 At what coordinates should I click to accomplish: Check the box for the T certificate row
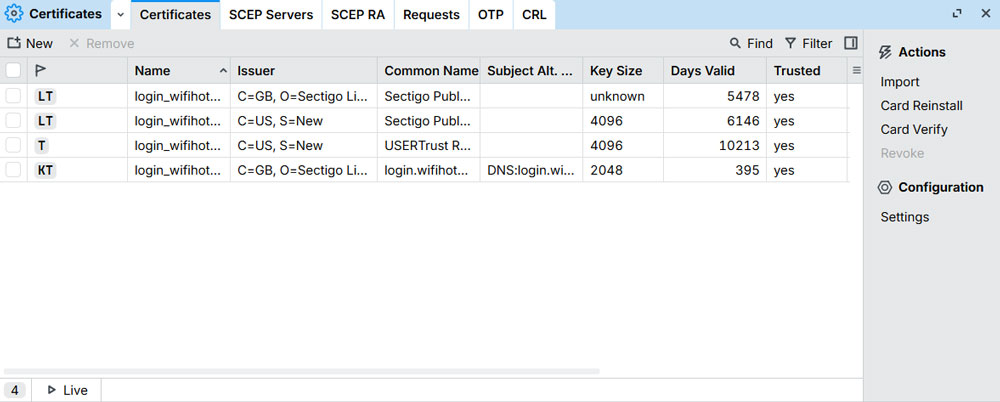13,145
